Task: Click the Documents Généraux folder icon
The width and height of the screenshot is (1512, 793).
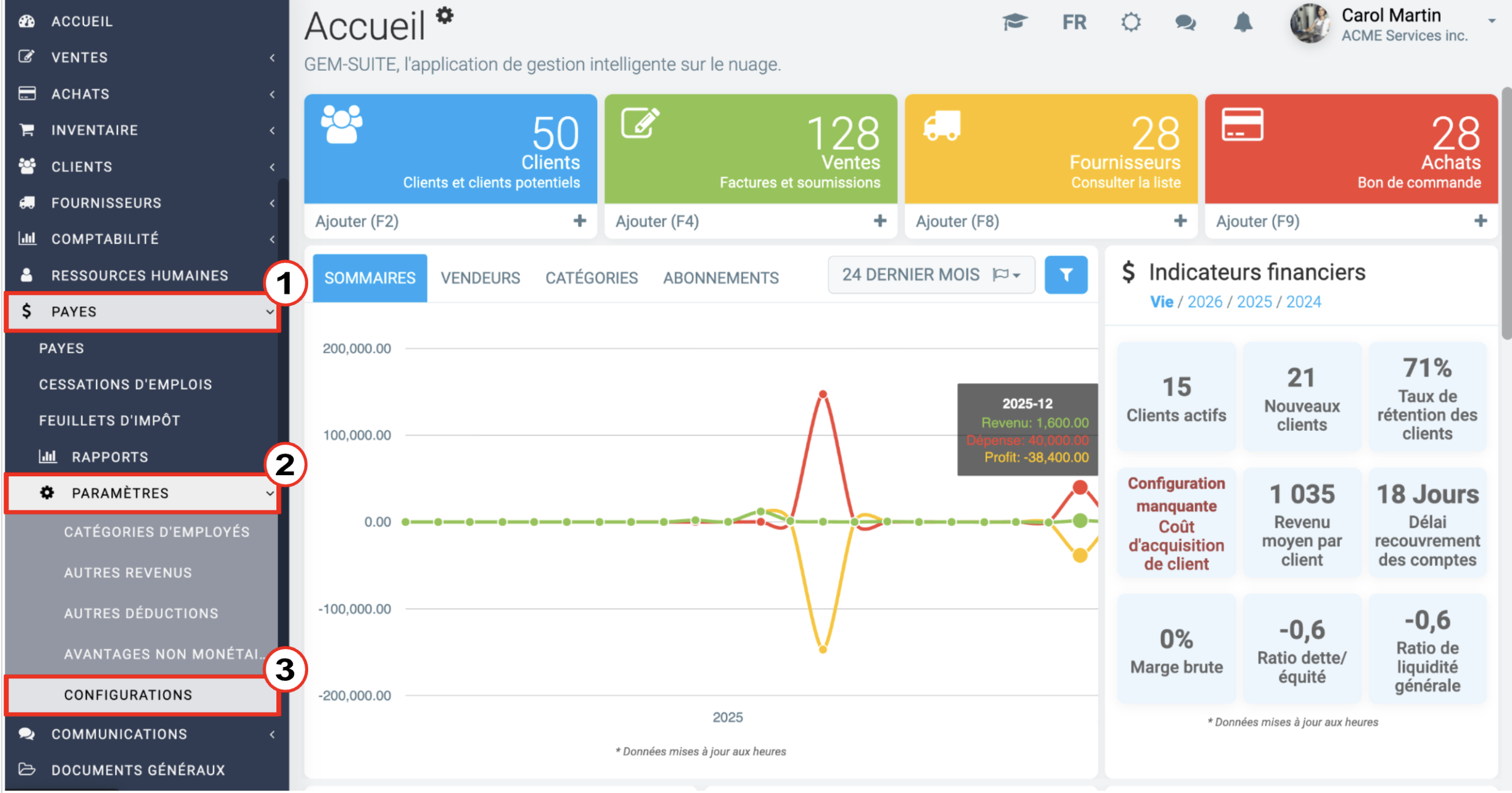Action: 27,770
